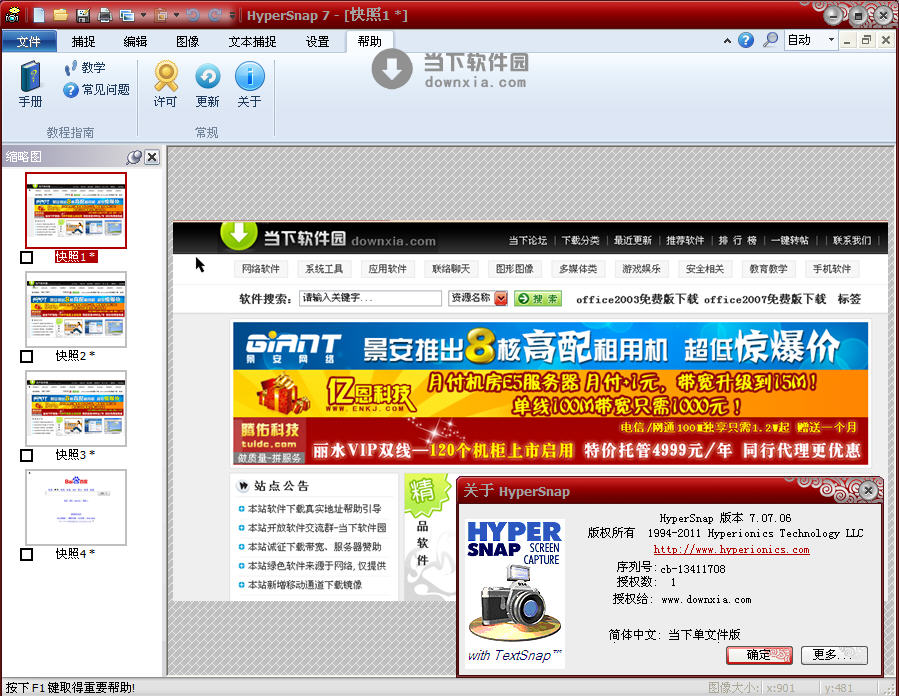Switch to the 捕捉 ribbon tab
This screenshot has width=899, height=696.
coord(84,41)
